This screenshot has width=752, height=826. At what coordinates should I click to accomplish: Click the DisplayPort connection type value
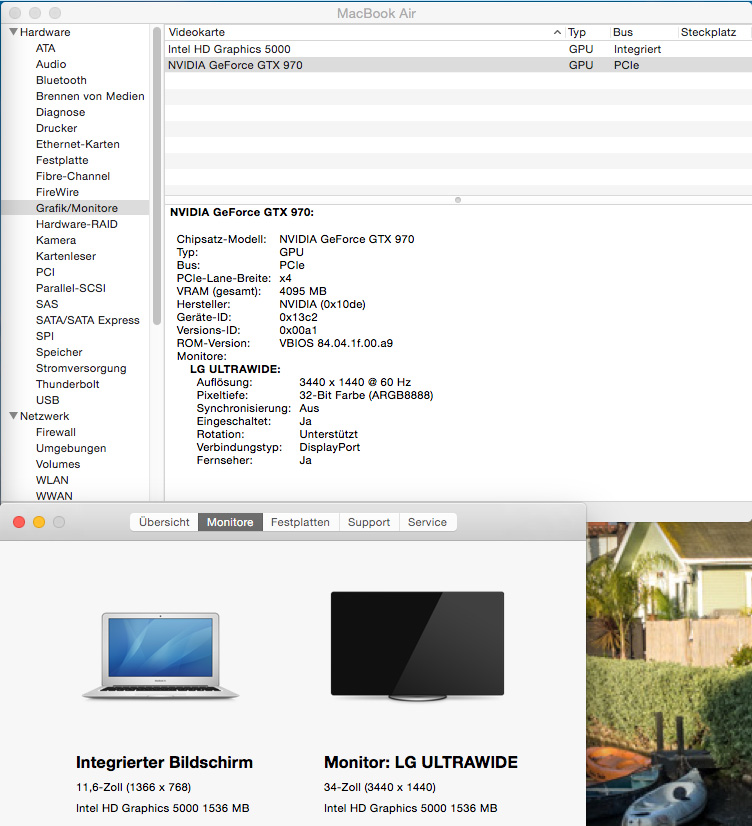330,447
